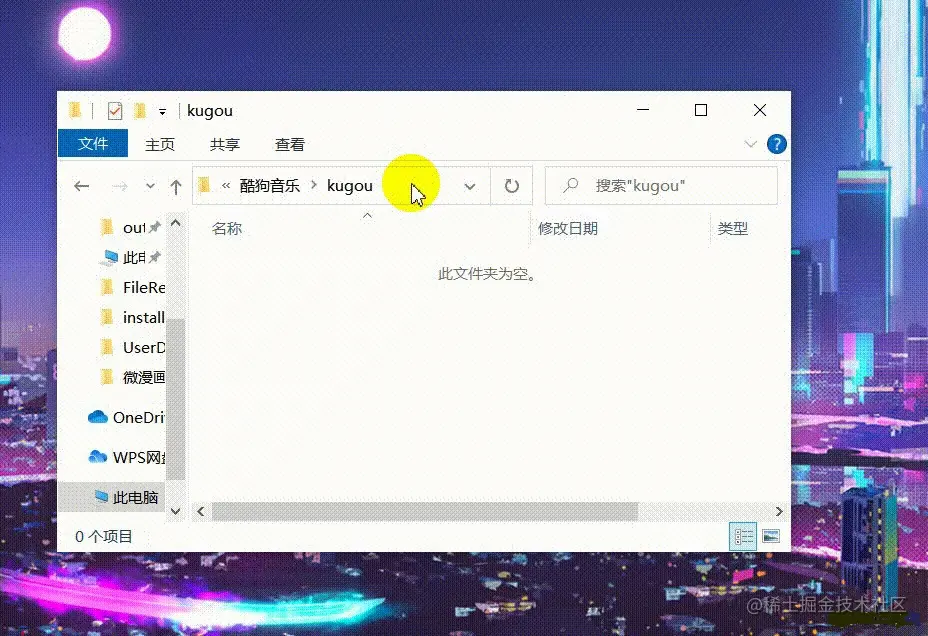
Task: Click the New folder quick access icon
Action: (140, 111)
